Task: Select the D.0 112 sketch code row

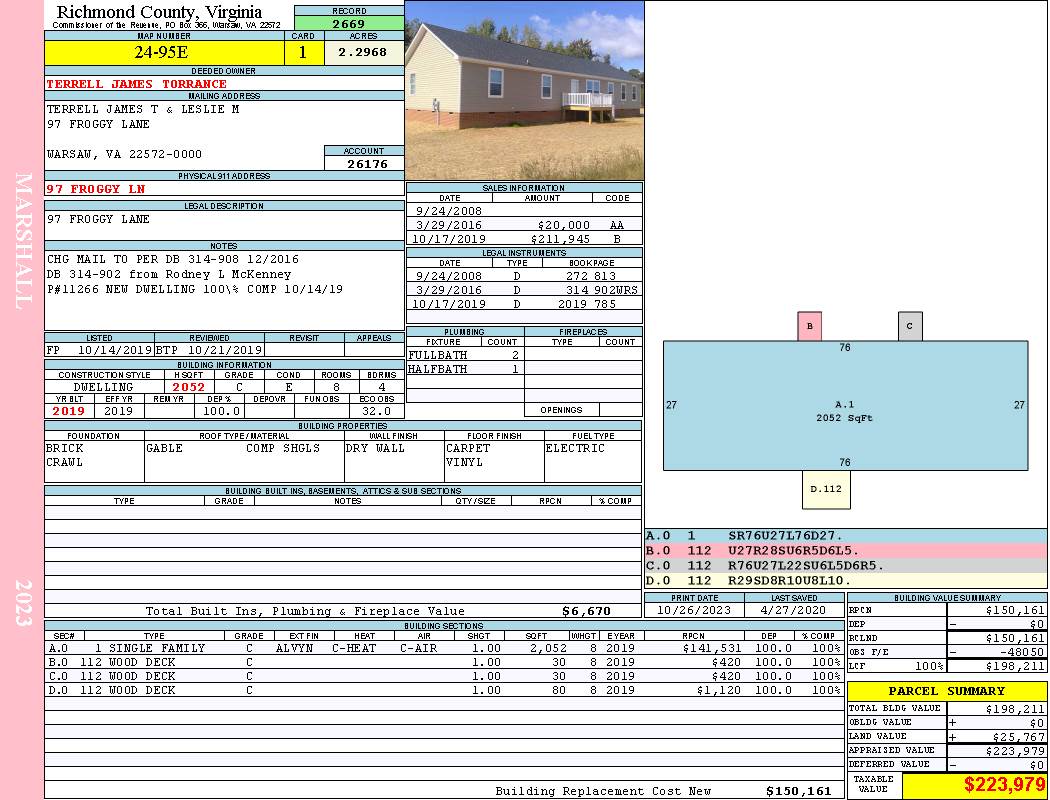Action: 846,580
